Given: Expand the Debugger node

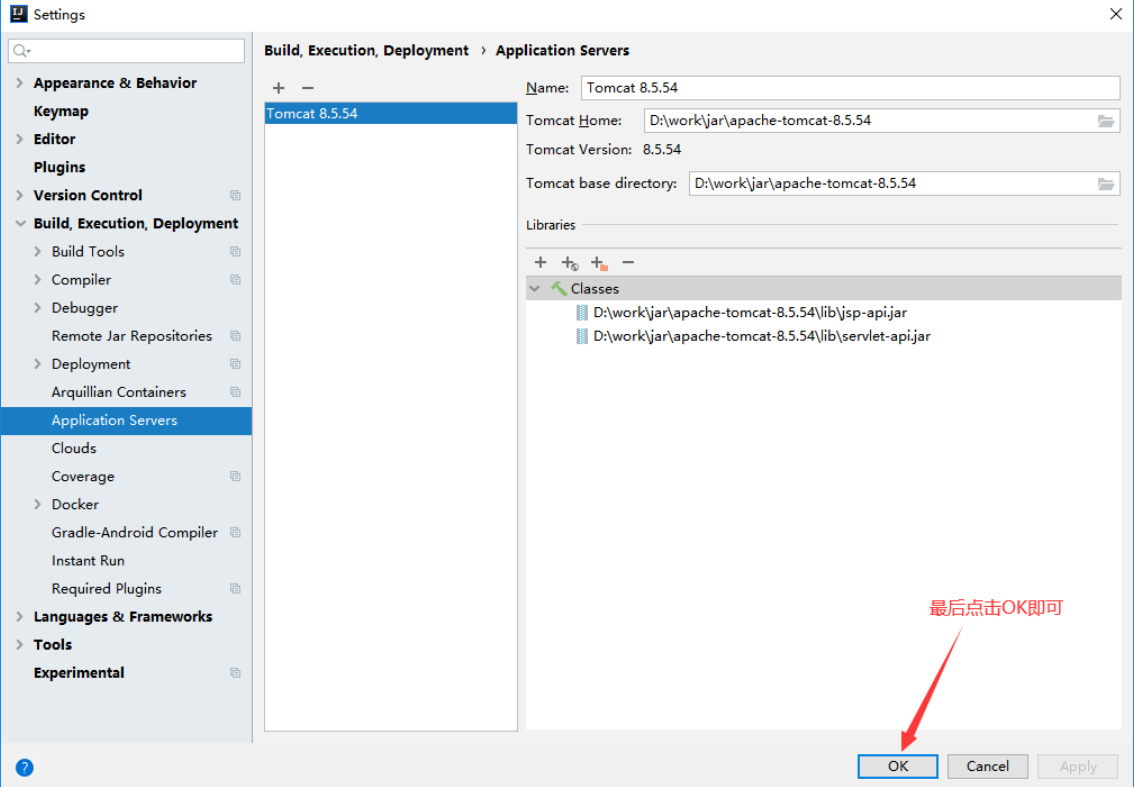Looking at the screenshot, I should coord(38,308).
